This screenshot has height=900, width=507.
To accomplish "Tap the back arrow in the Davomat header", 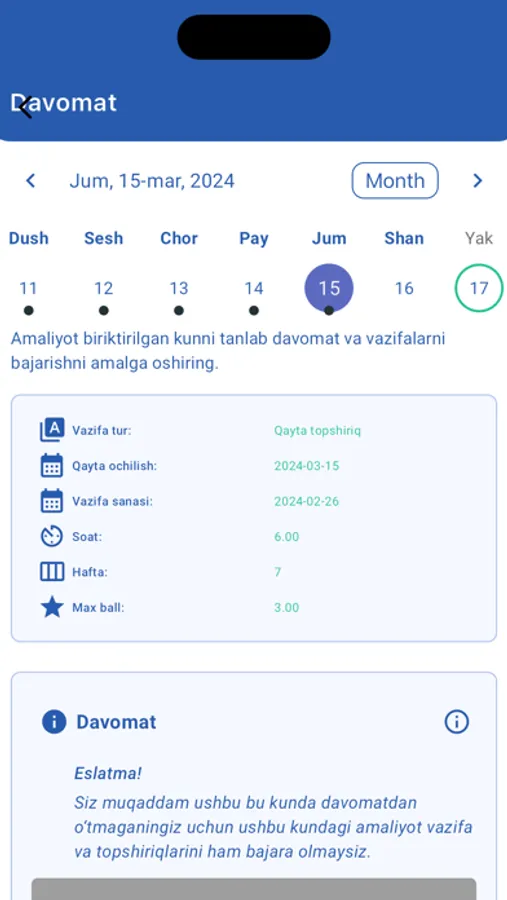I will 25,107.
